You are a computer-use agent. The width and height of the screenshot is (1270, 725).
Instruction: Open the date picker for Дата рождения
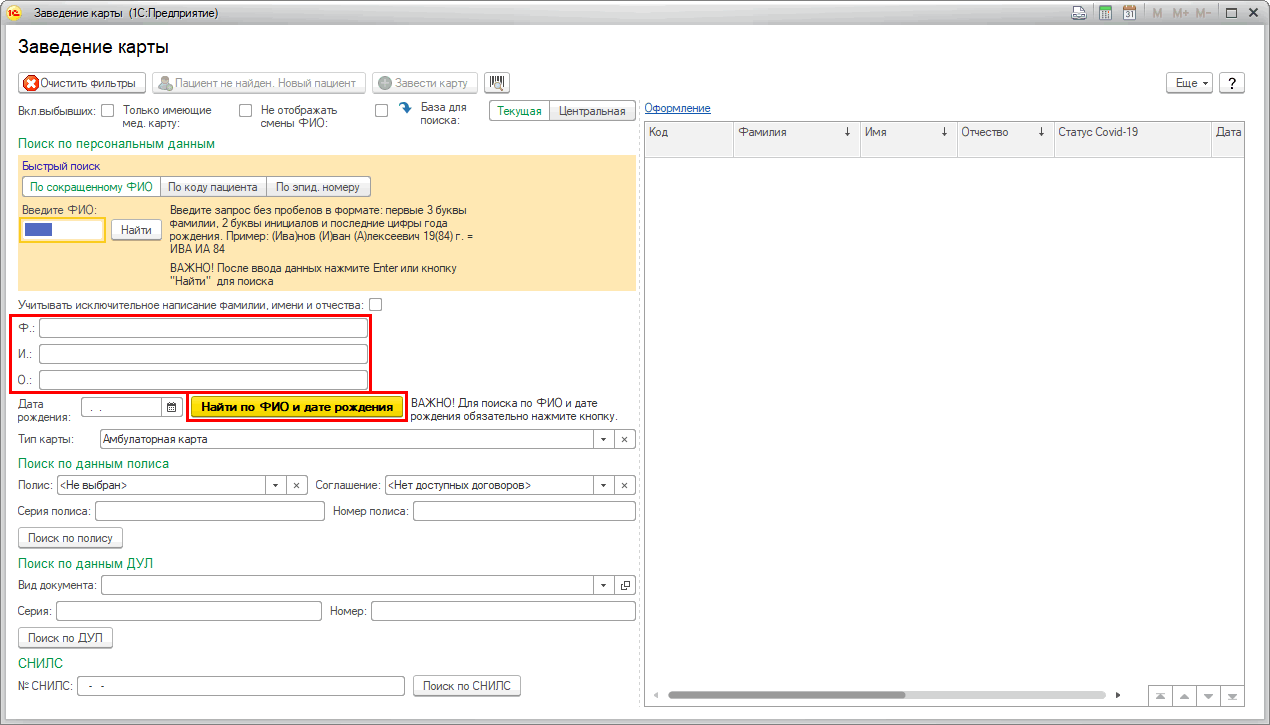171,407
